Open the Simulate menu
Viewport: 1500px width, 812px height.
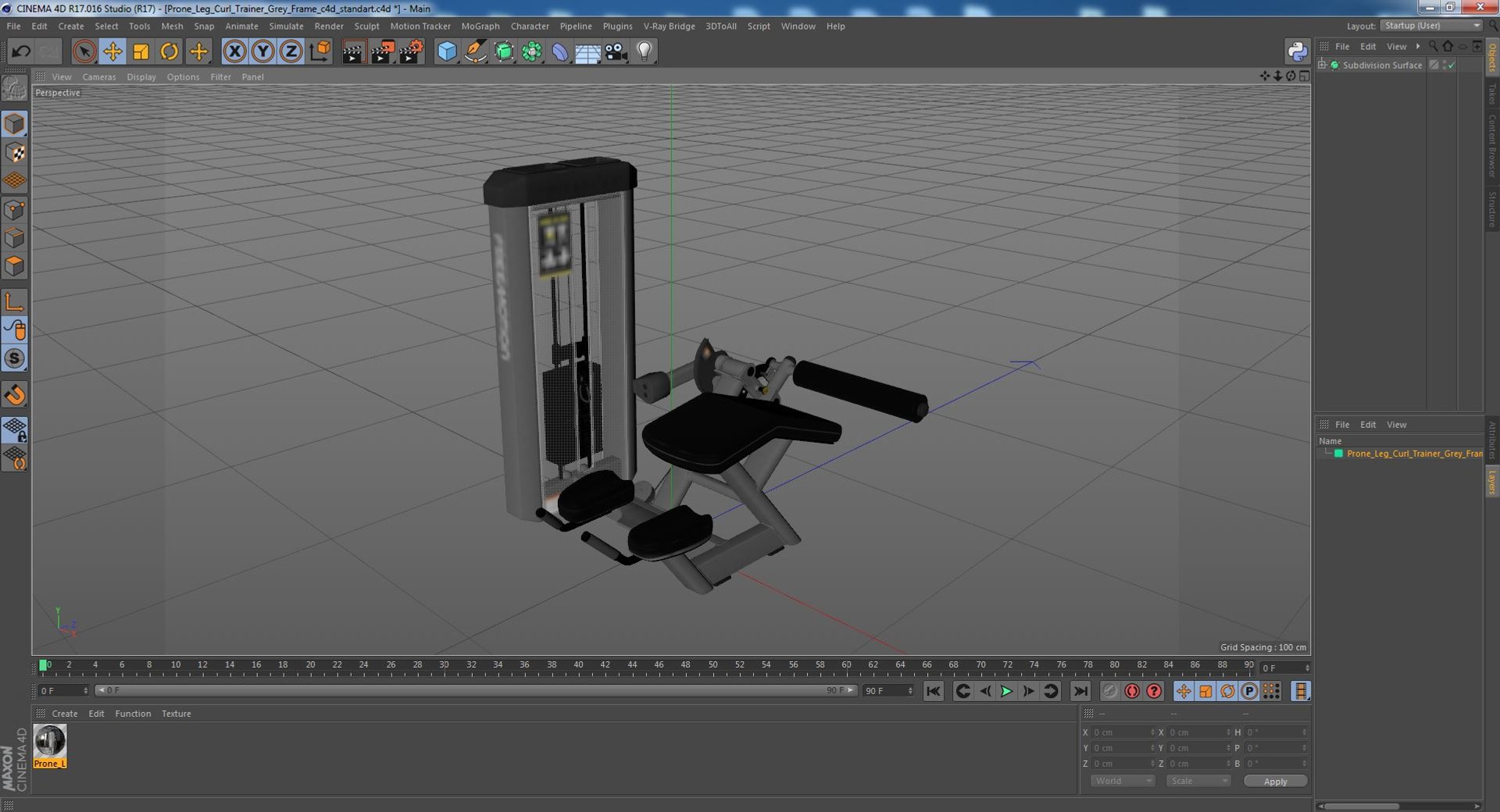pyautogui.click(x=286, y=26)
